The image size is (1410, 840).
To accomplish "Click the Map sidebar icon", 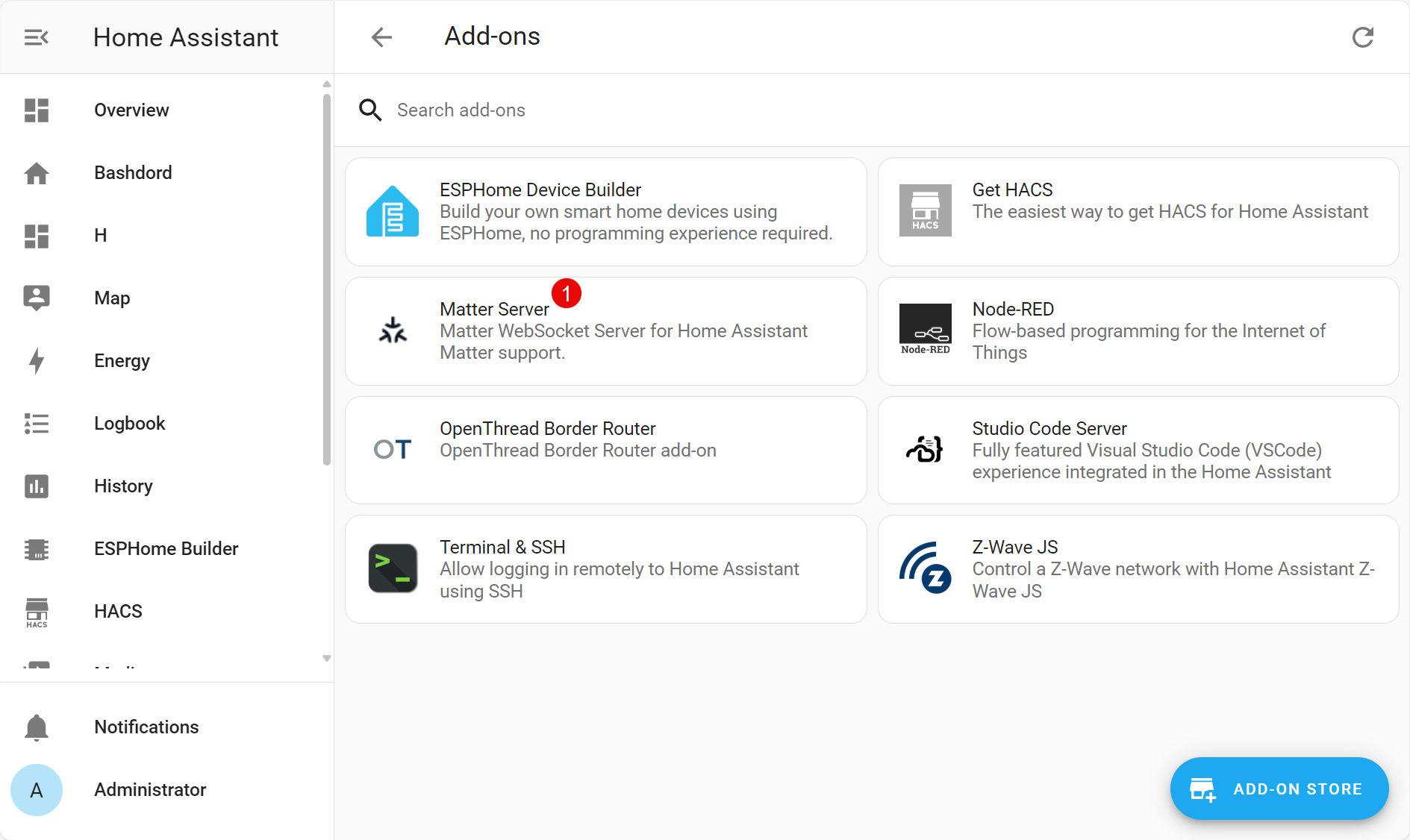I will [36, 298].
